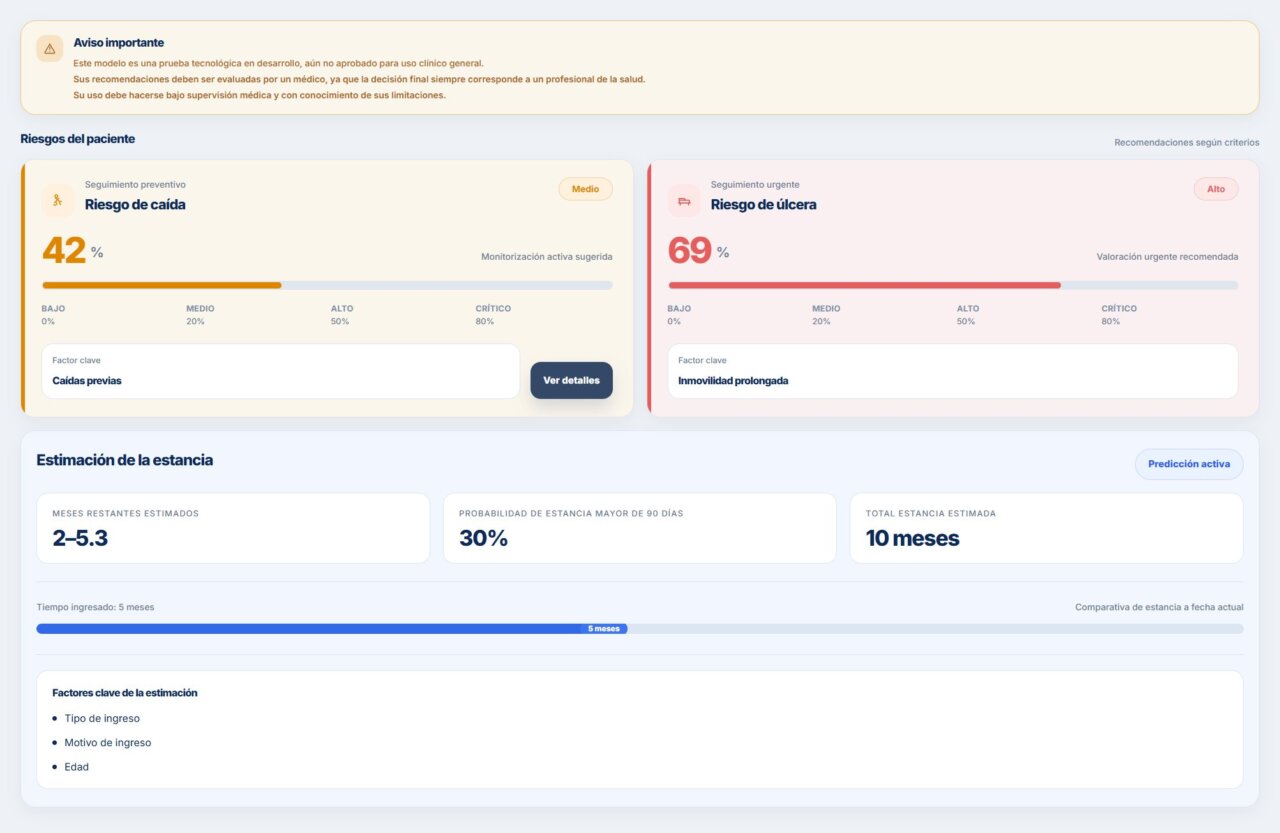
Task: Click Tiempo ingresado: 5 meses text
Action: coord(95,607)
